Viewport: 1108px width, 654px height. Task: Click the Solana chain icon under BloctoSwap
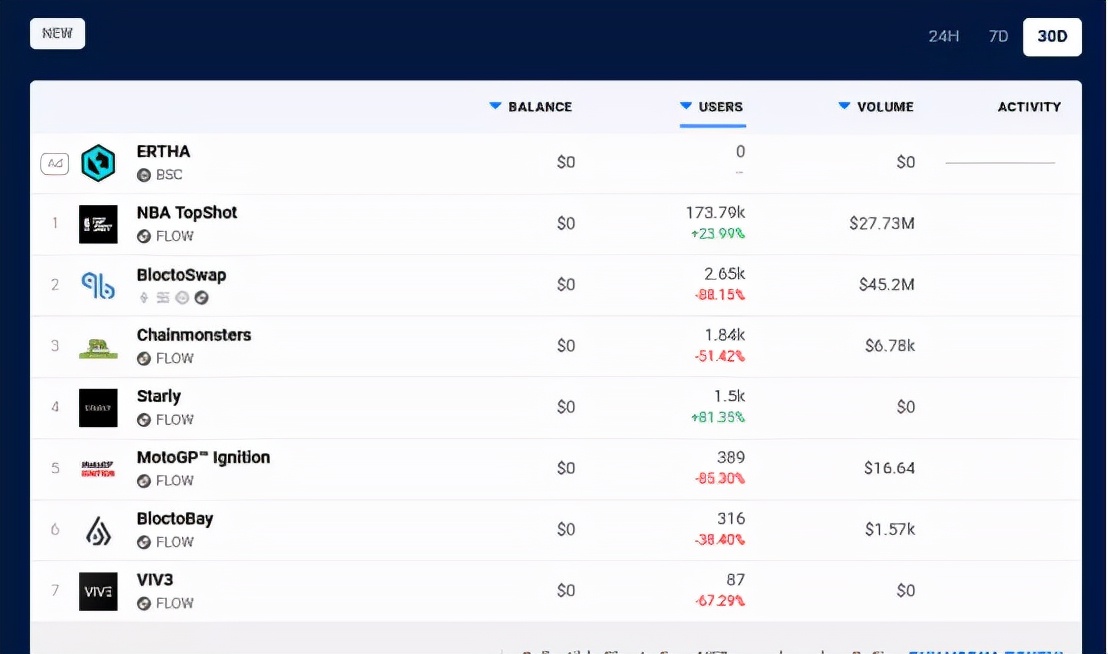pyautogui.click(x=163, y=298)
